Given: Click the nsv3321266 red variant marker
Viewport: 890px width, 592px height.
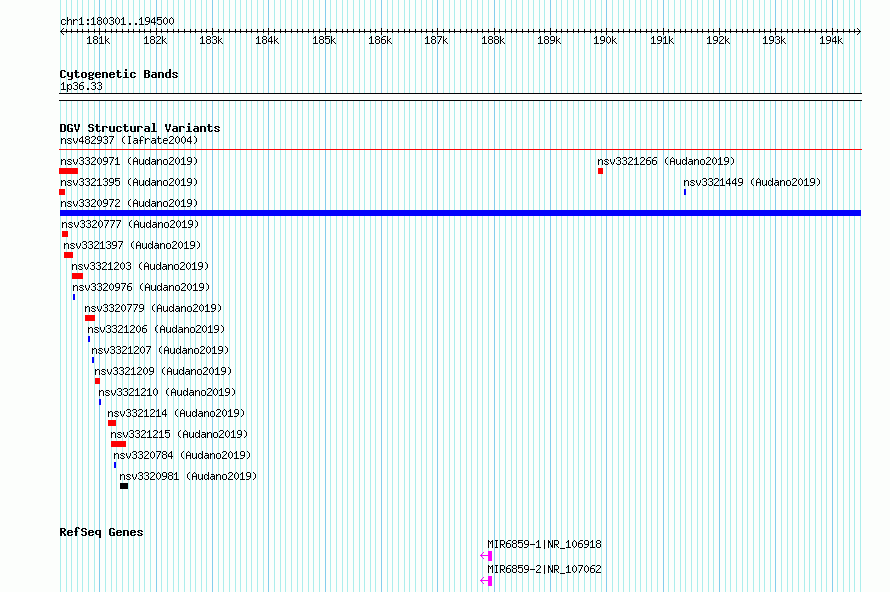Looking at the screenshot, I should [x=601, y=171].
